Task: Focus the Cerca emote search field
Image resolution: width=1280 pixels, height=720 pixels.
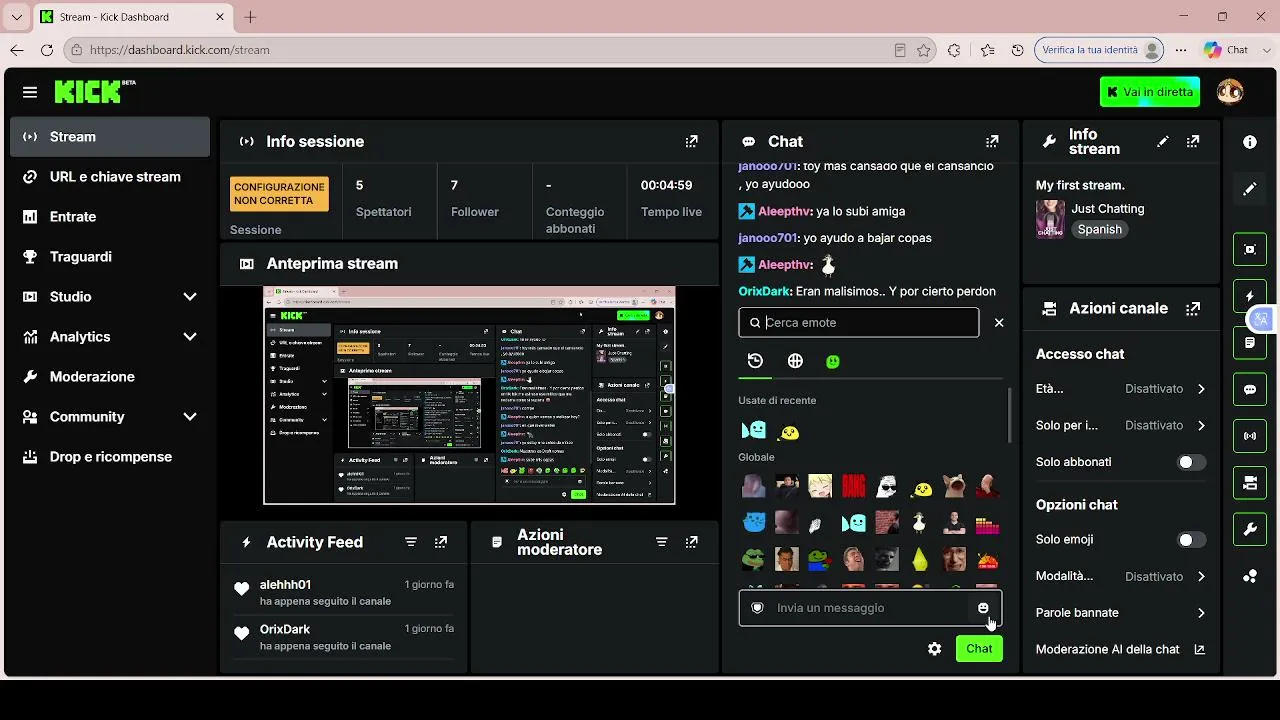Action: [859, 323]
